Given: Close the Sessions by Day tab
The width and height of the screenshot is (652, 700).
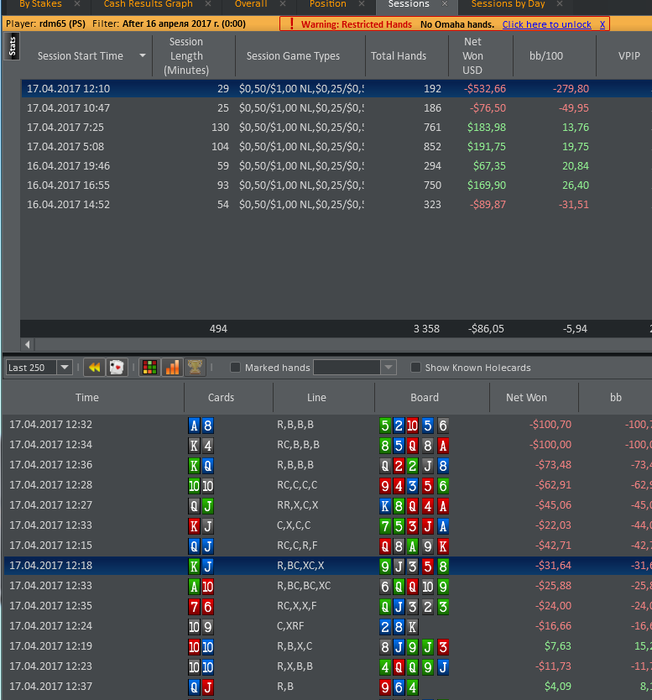Looking at the screenshot, I should click(560, 4).
